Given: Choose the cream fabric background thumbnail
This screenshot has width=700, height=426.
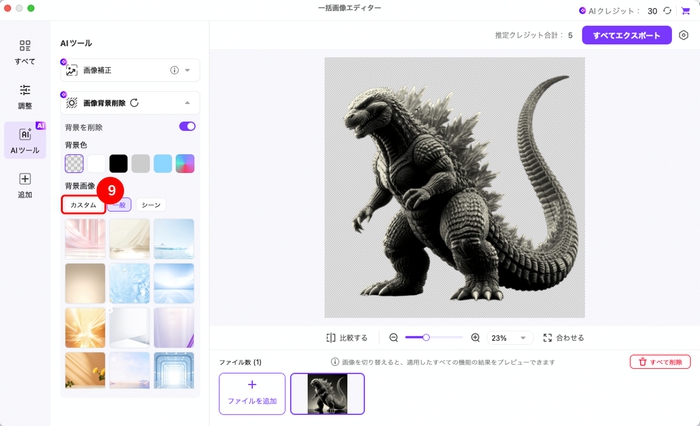Looking at the screenshot, I should (129, 239).
